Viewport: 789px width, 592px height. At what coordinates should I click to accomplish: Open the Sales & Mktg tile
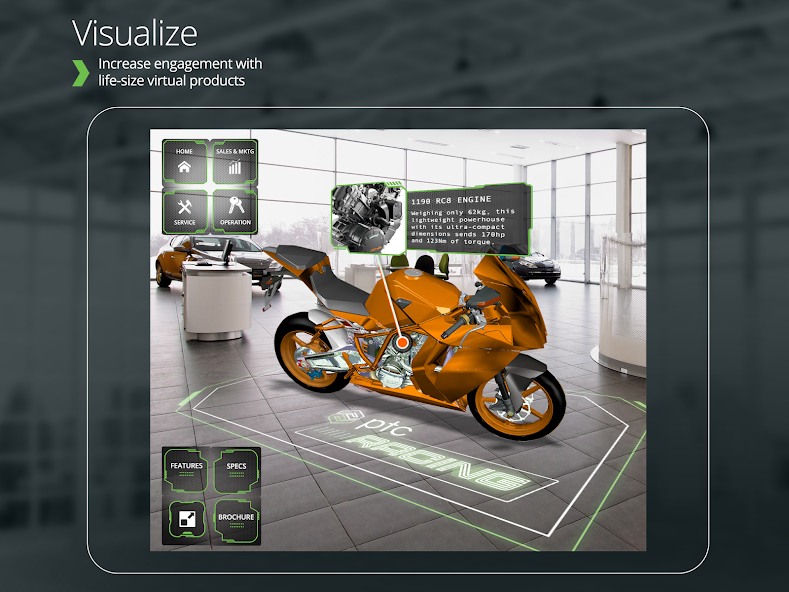234,162
